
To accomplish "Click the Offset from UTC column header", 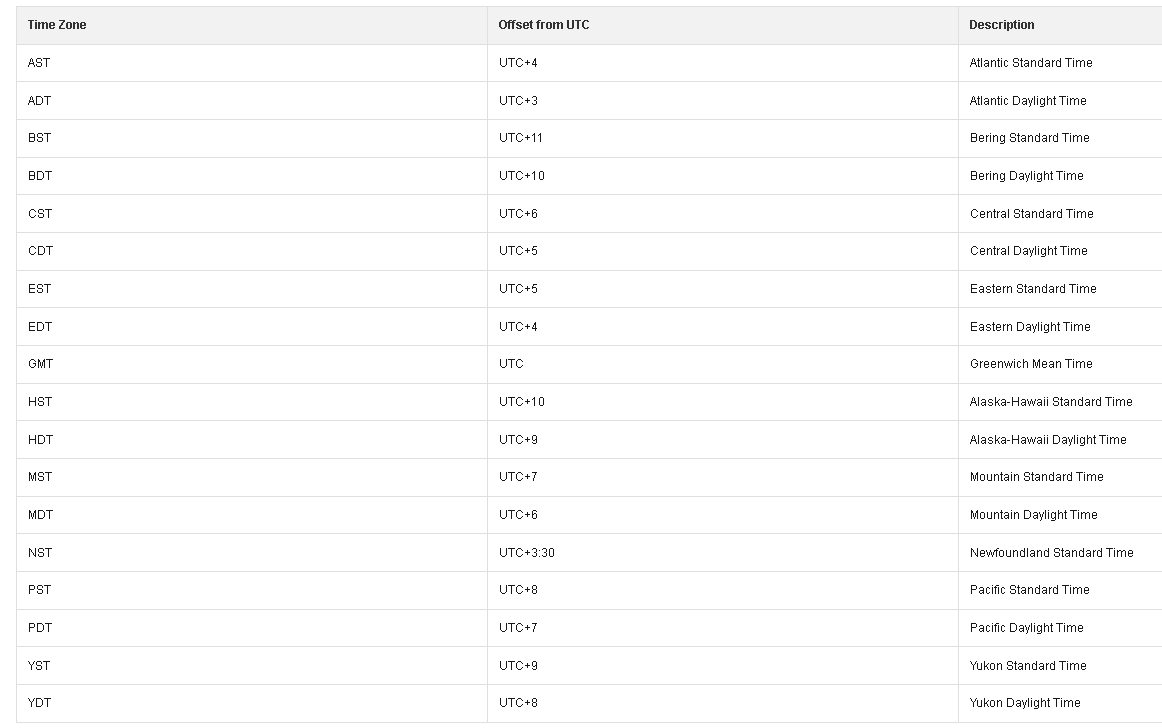I will click(x=723, y=25).
